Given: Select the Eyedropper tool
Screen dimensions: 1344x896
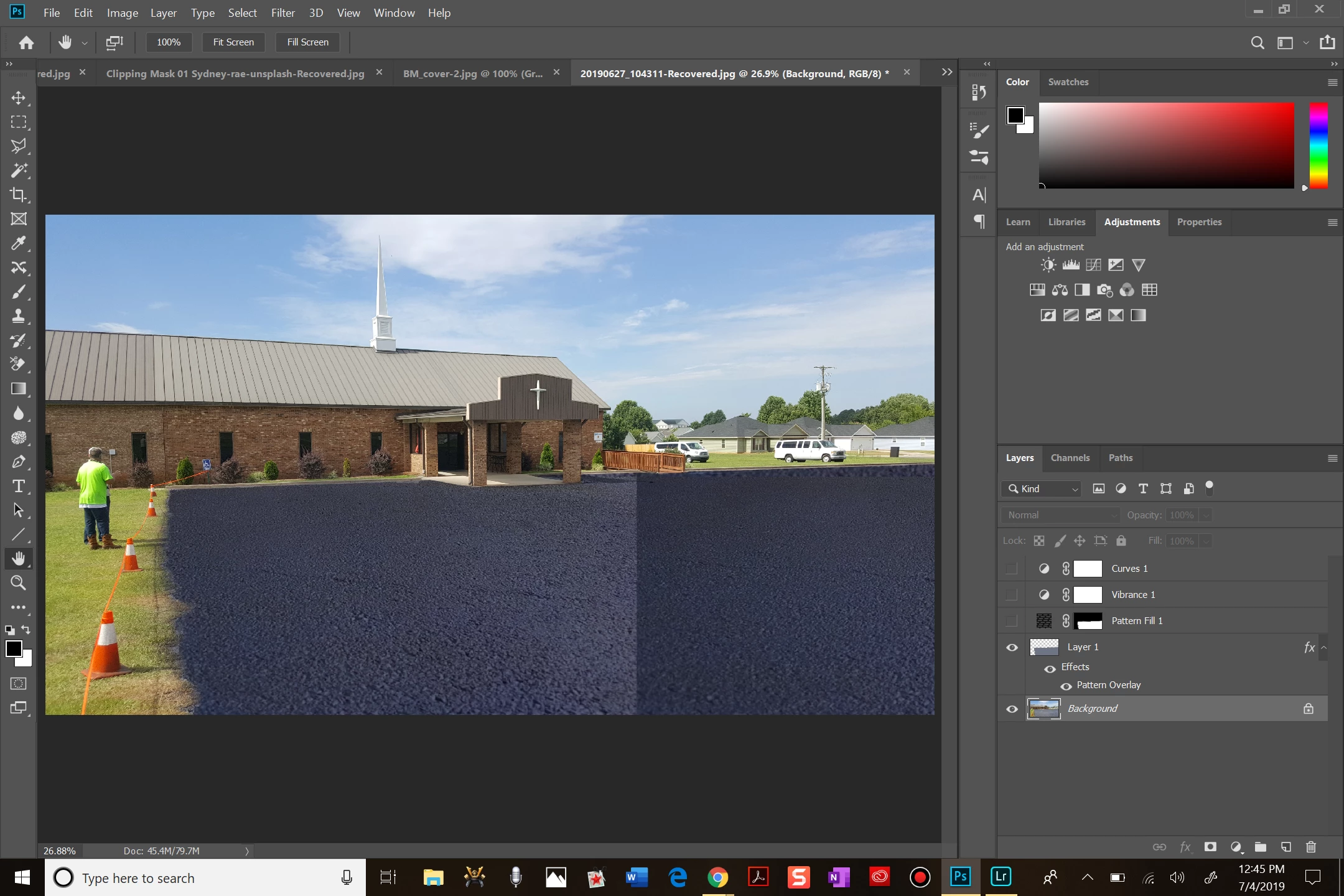Looking at the screenshot, I should point(19,243).
